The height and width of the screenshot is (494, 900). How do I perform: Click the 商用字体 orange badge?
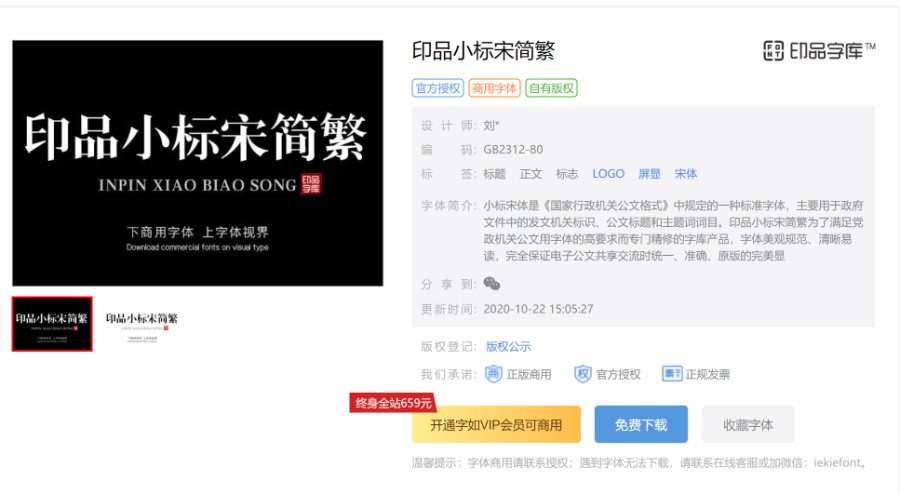point(494,88)
